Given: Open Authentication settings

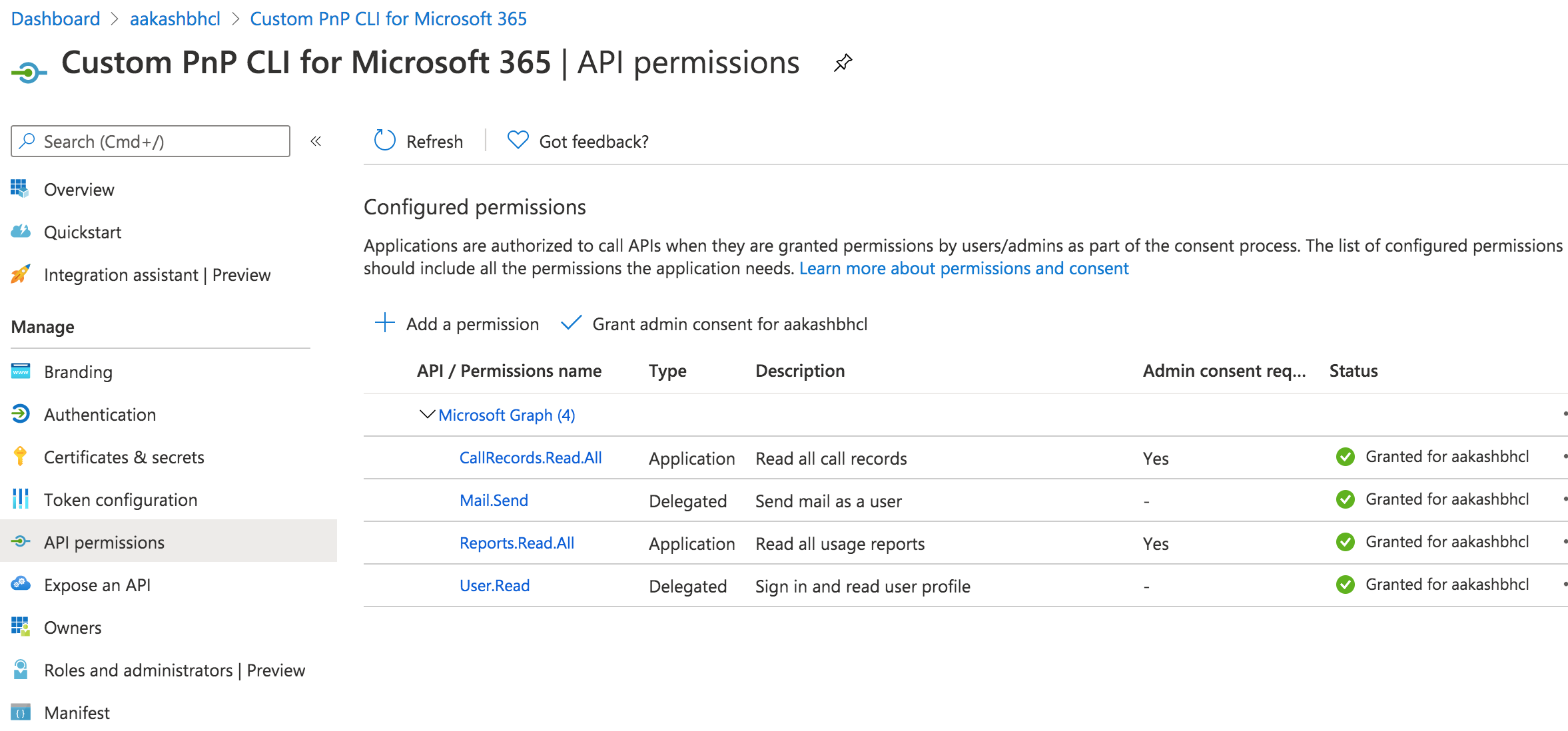Looking at the screenshot, I should [x=100, y=414].
